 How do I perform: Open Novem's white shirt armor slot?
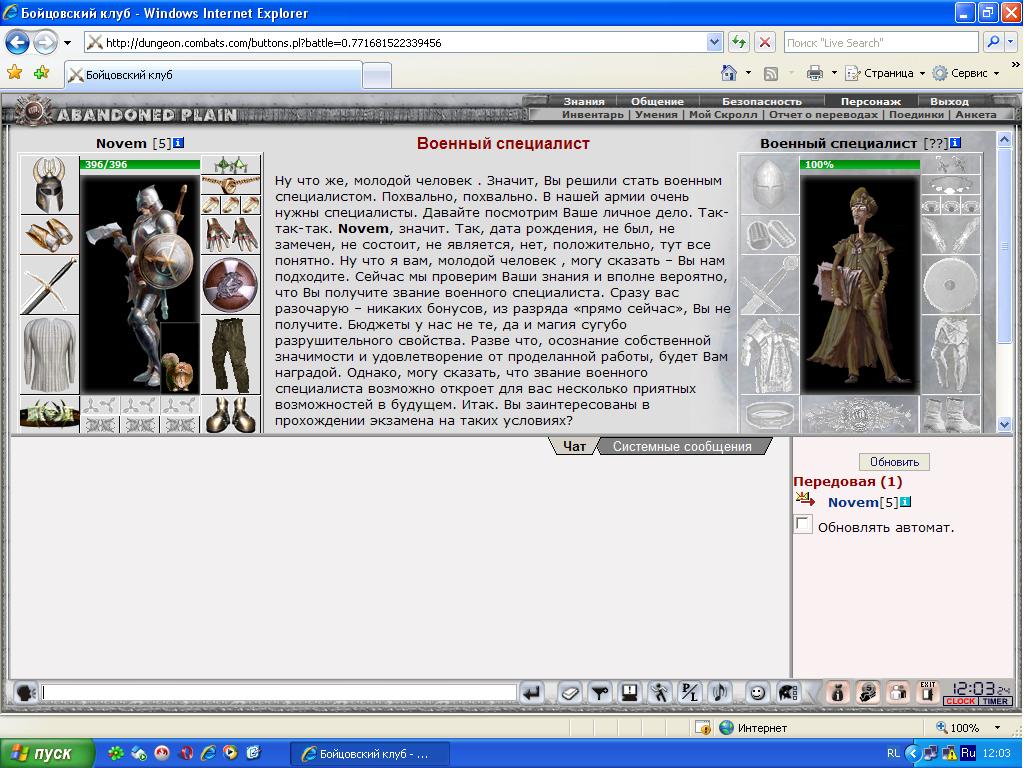point(50,355)
